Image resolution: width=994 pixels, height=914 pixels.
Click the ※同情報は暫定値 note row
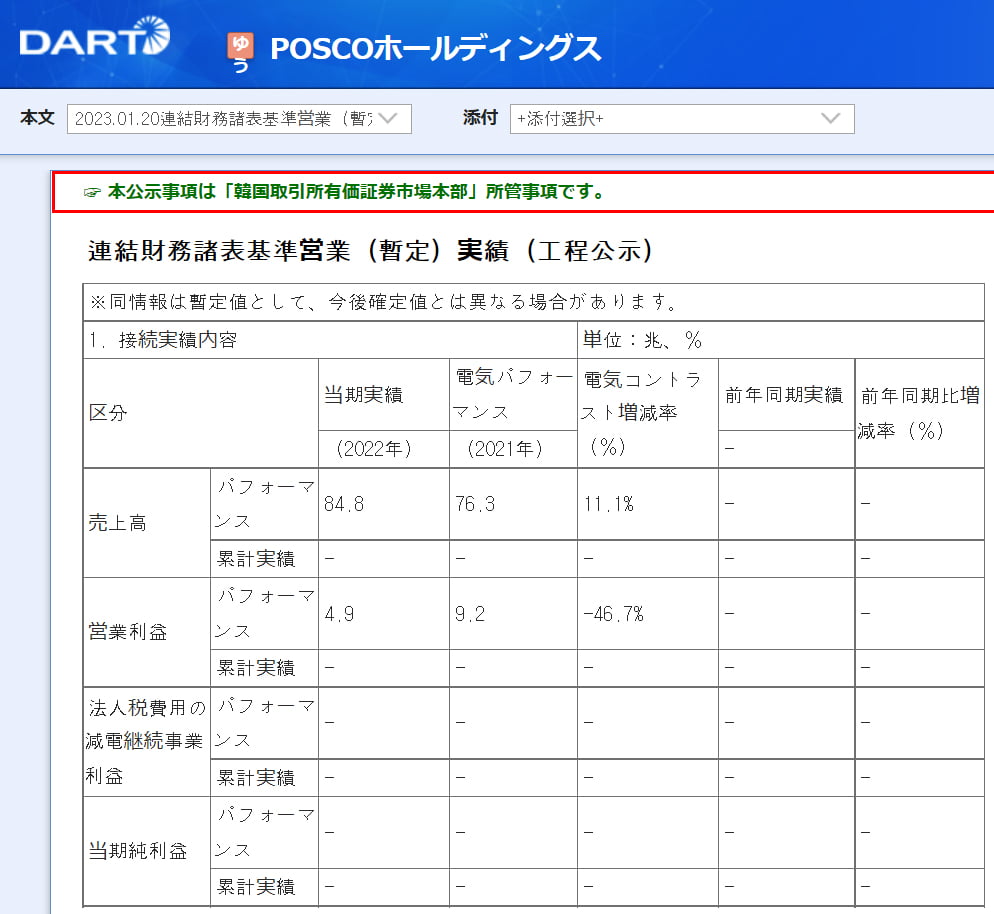tap(533, 302)
